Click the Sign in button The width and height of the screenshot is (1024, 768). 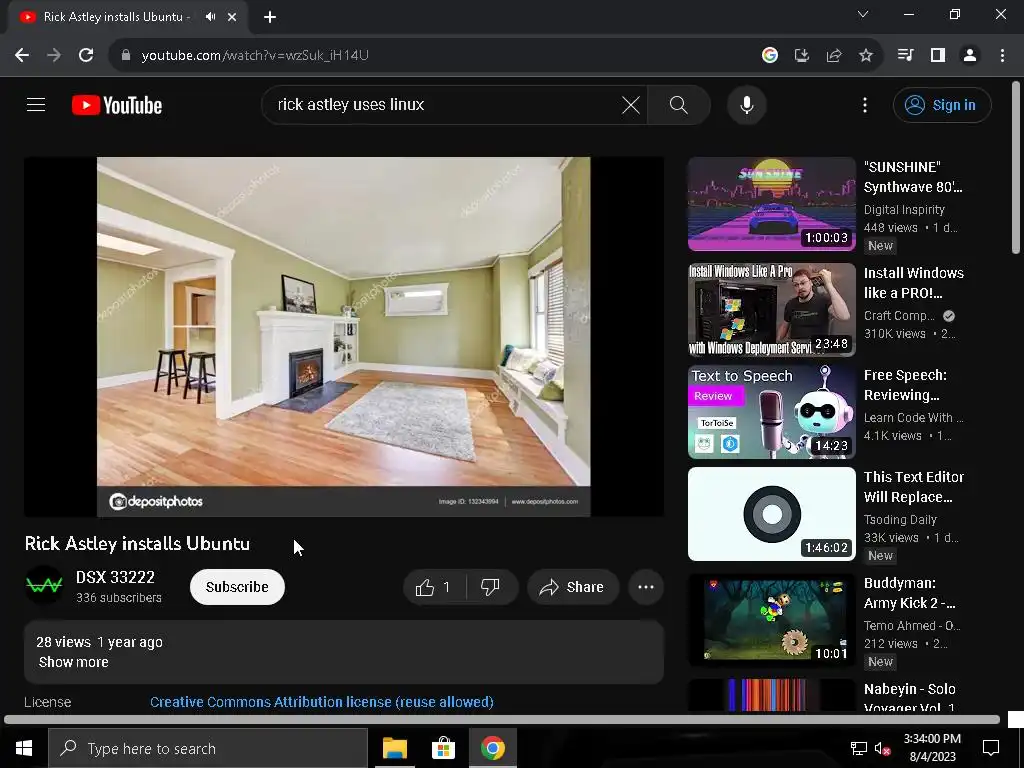tap(942, 104)
